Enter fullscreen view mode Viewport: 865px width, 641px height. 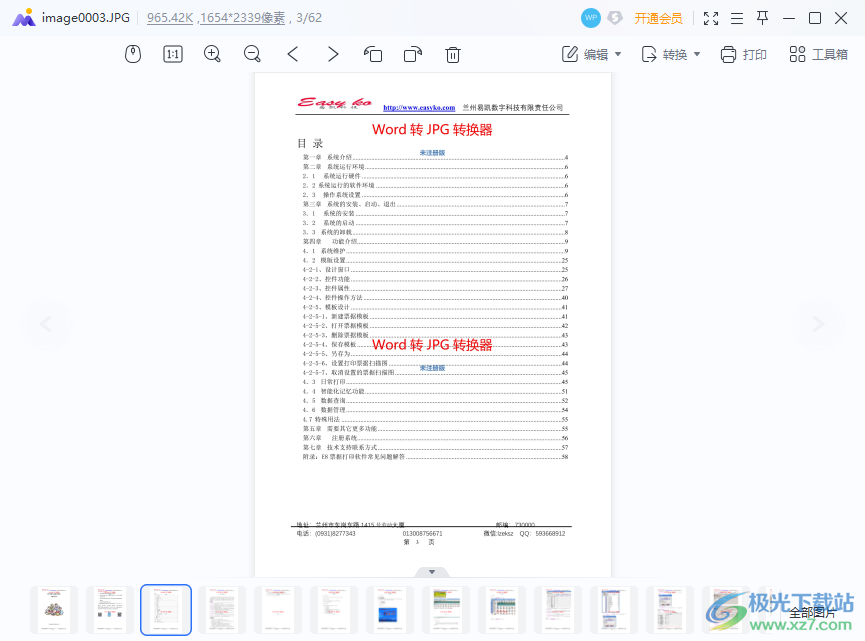(x=712, y=18)
